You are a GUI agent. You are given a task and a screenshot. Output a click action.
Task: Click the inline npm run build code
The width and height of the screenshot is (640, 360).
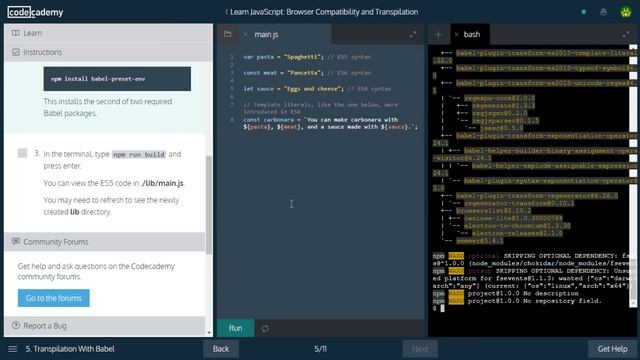[139, 154]
